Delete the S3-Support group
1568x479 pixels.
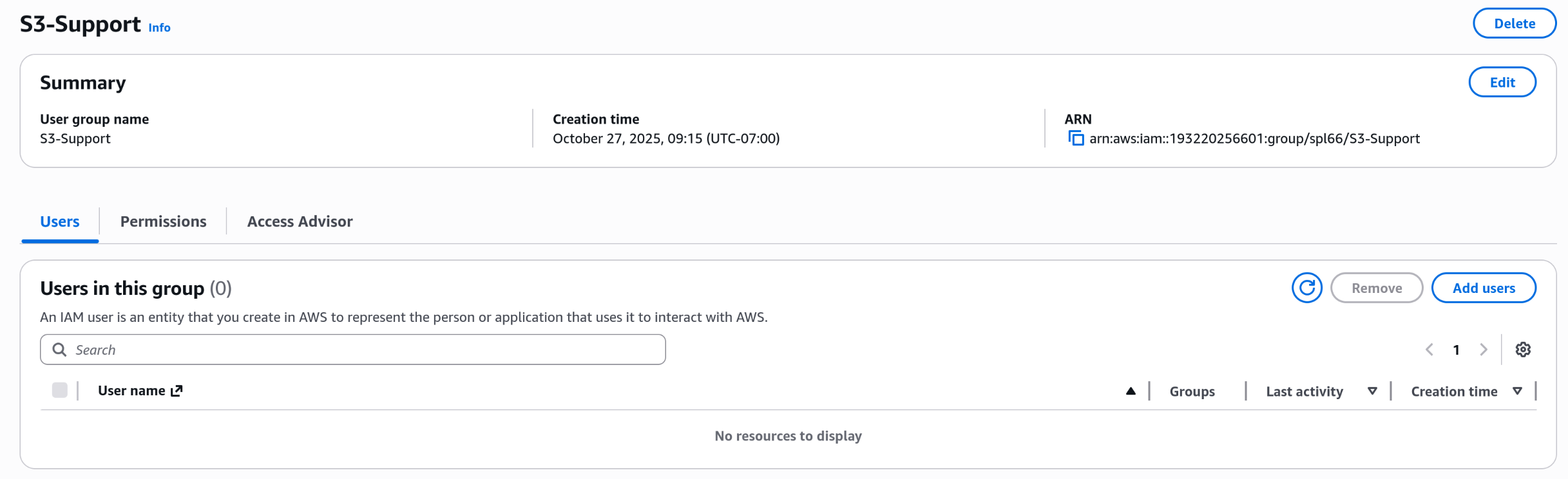(x=1514, y=24)
